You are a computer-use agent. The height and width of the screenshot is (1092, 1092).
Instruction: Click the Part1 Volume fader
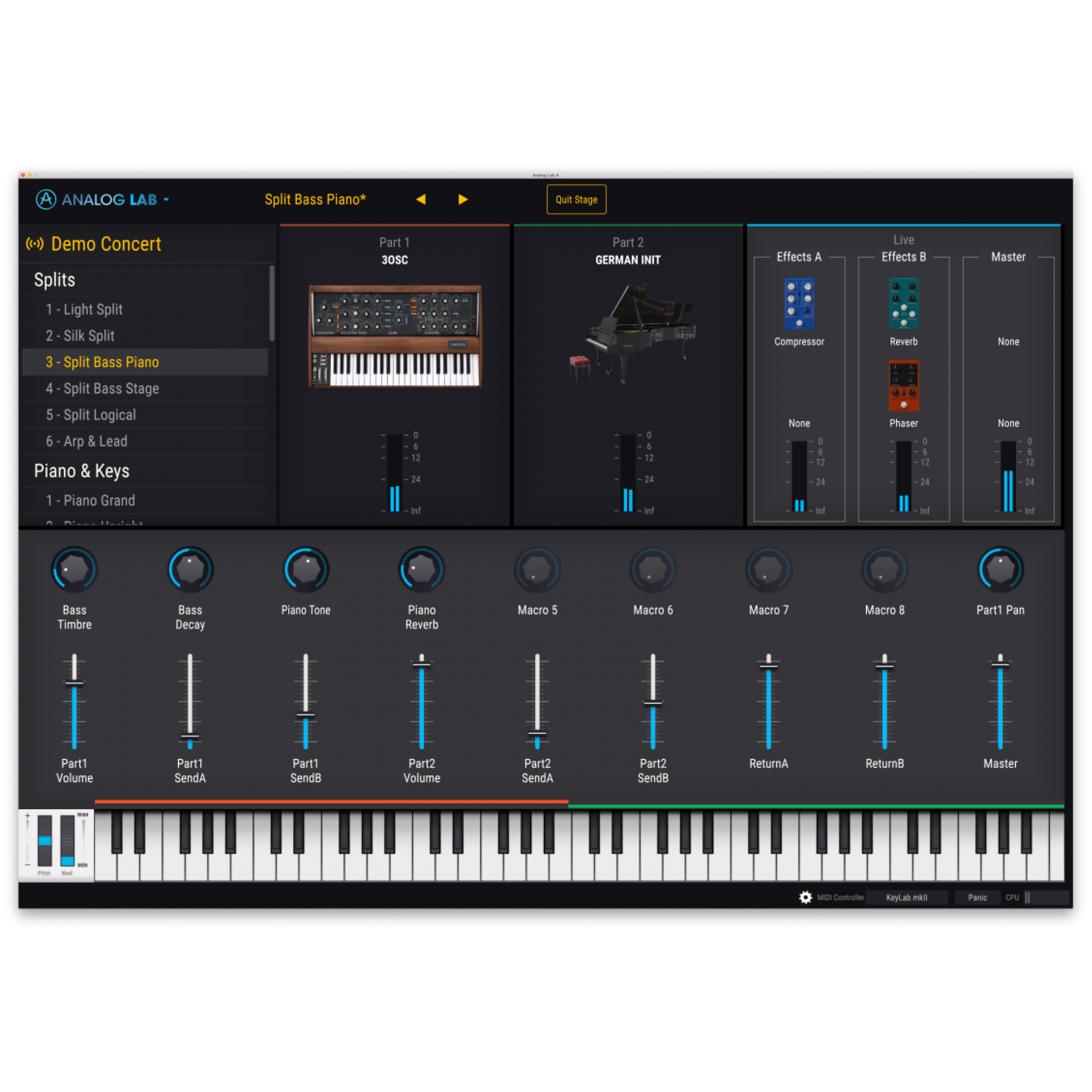[x=74, y=684]
